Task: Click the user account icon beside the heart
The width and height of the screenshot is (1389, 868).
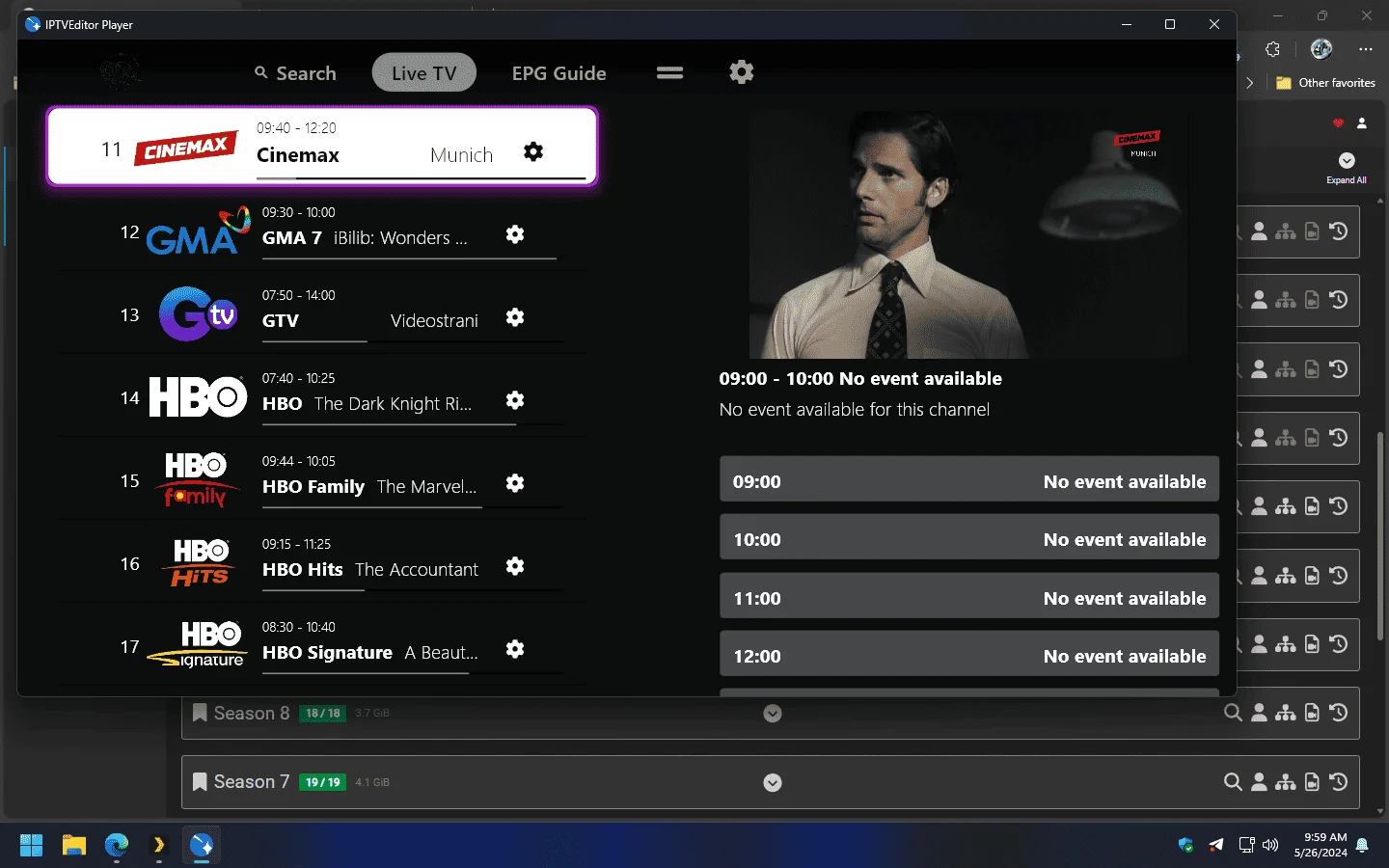Action: point(1362,123)
